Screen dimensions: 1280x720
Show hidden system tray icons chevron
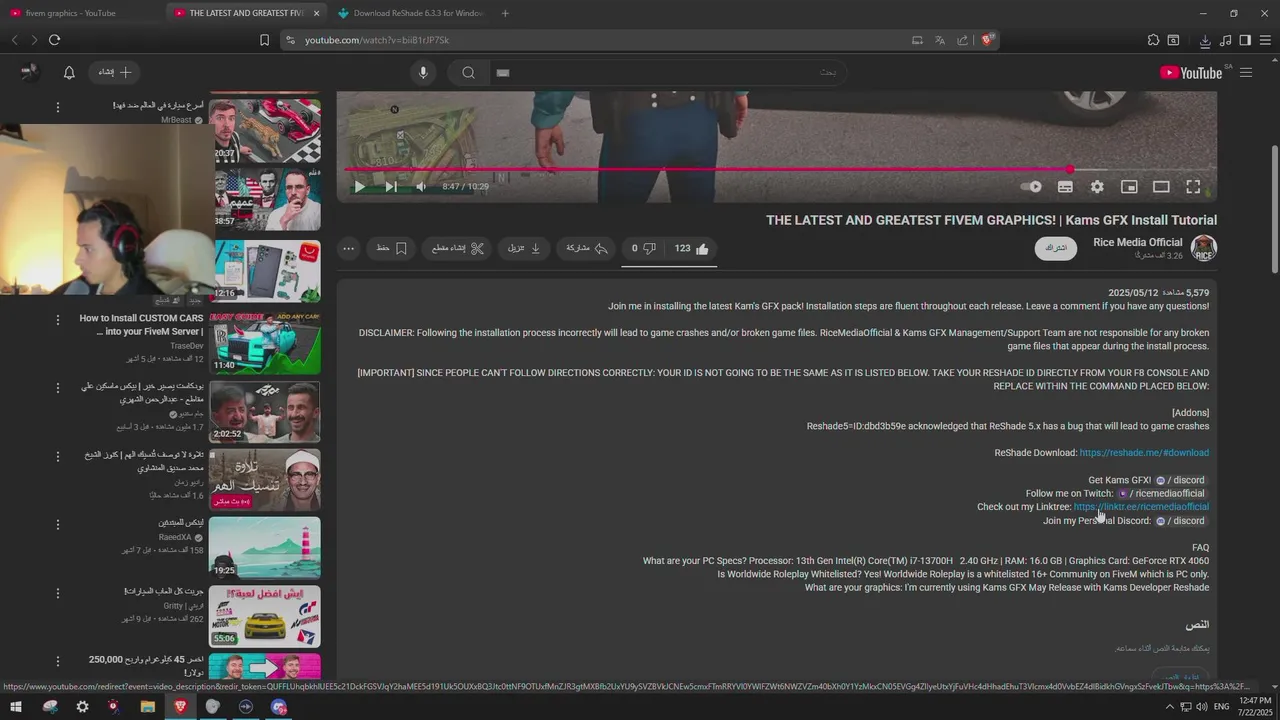click(1170, 707)
